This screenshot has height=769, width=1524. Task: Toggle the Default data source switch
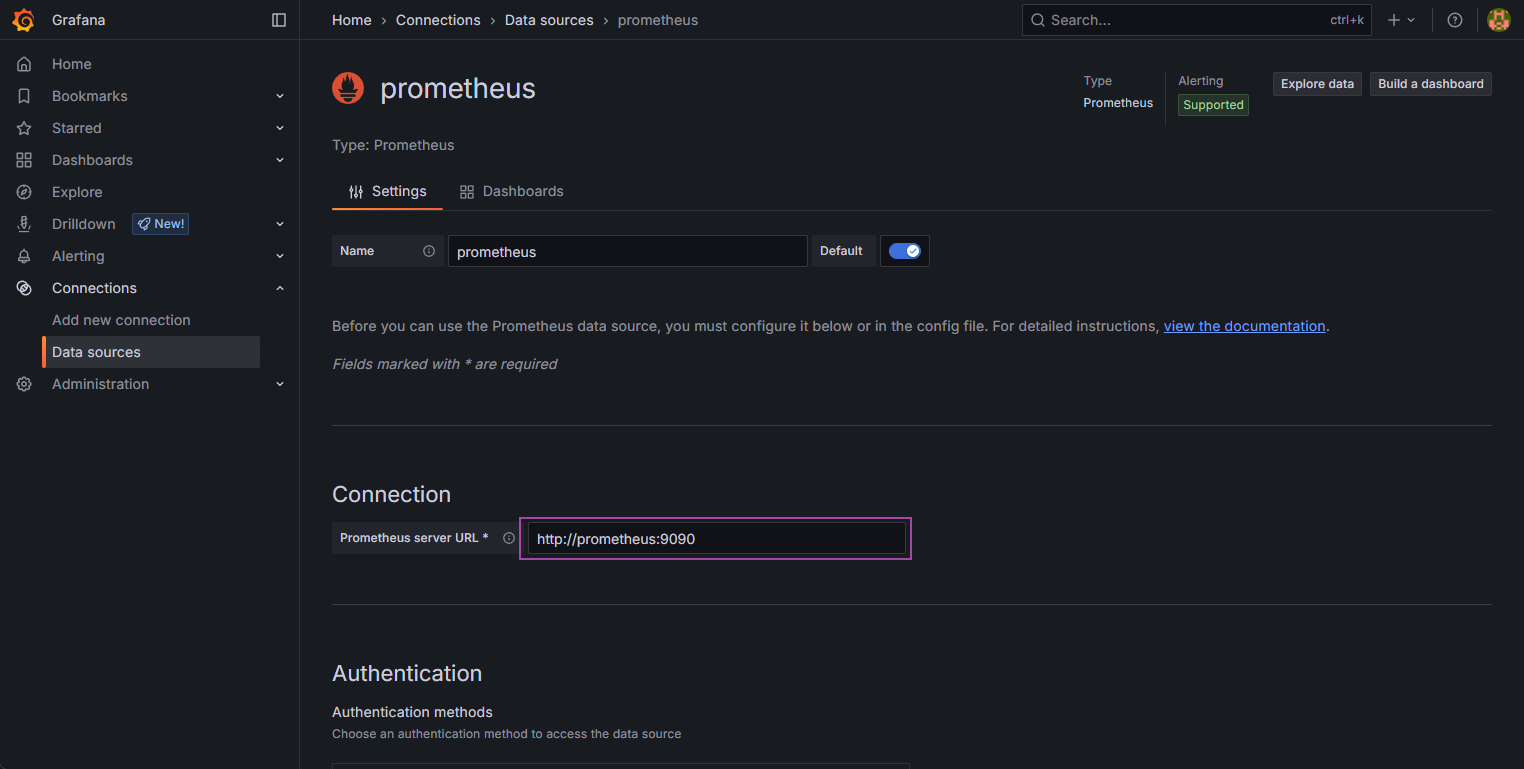click(x=904, y=251)
